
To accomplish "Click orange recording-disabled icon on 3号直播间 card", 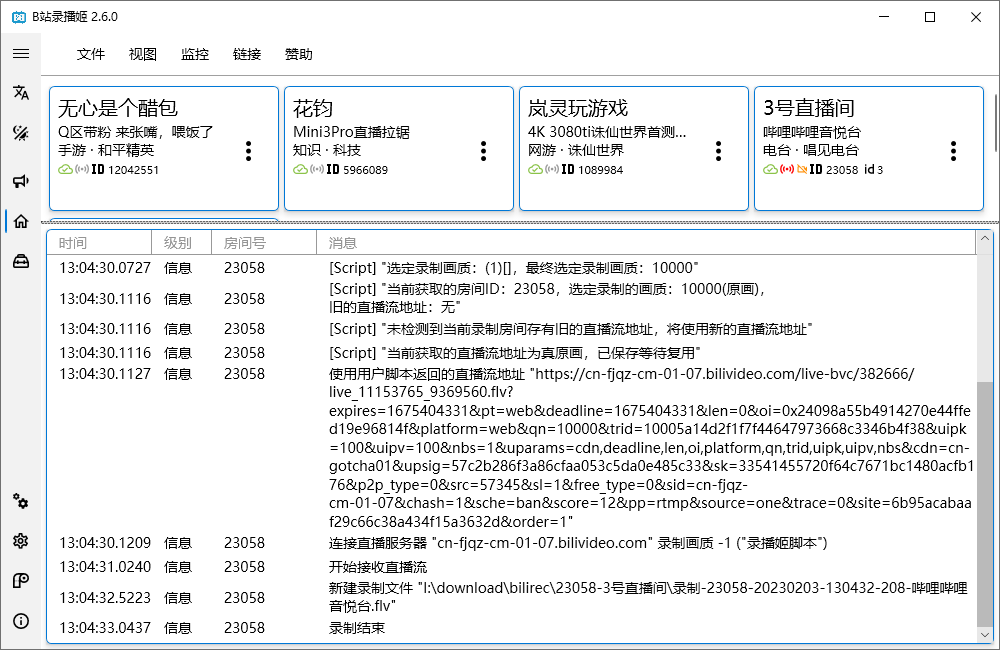I will pyautogui.click(x=802, y=170).
